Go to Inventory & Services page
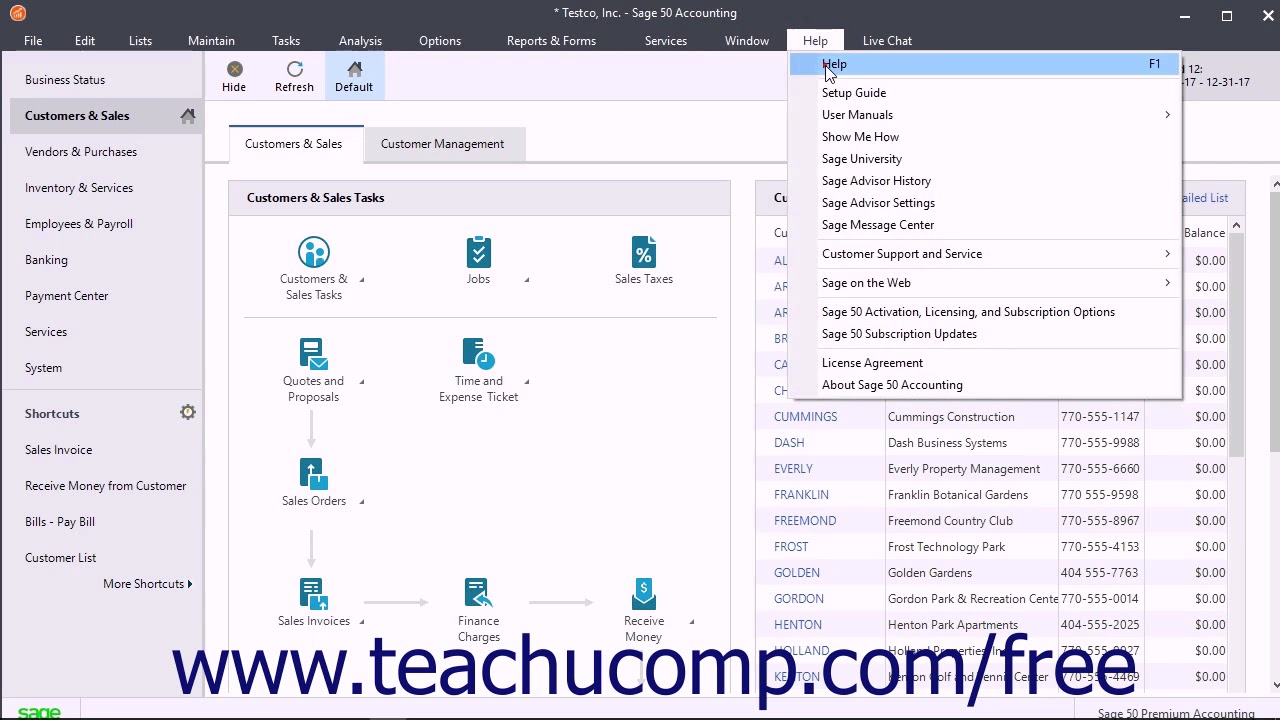Screen dimensions: 1280x720 (x=79, y=188)
